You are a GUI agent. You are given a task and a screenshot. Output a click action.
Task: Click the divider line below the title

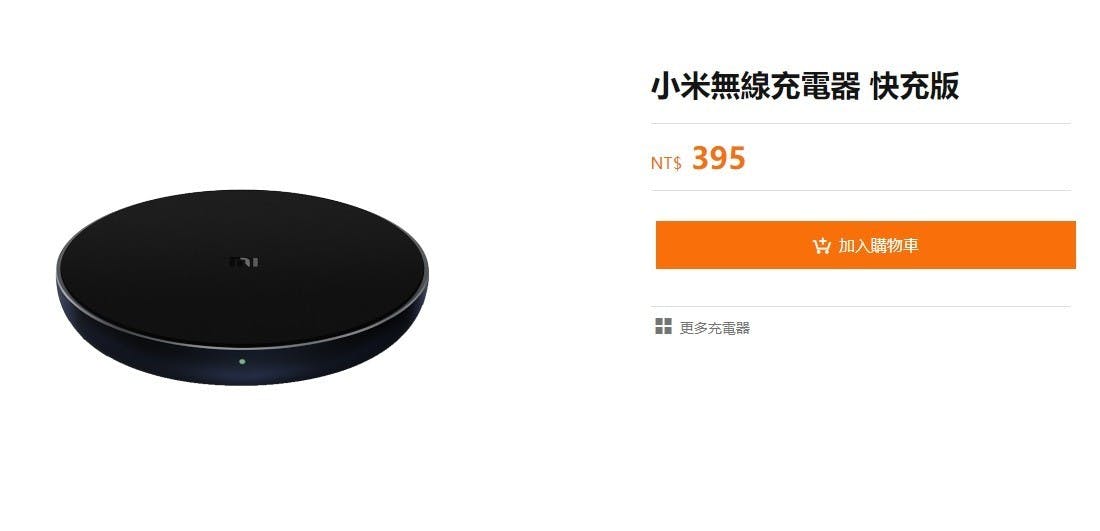click(x=861, y=123)
